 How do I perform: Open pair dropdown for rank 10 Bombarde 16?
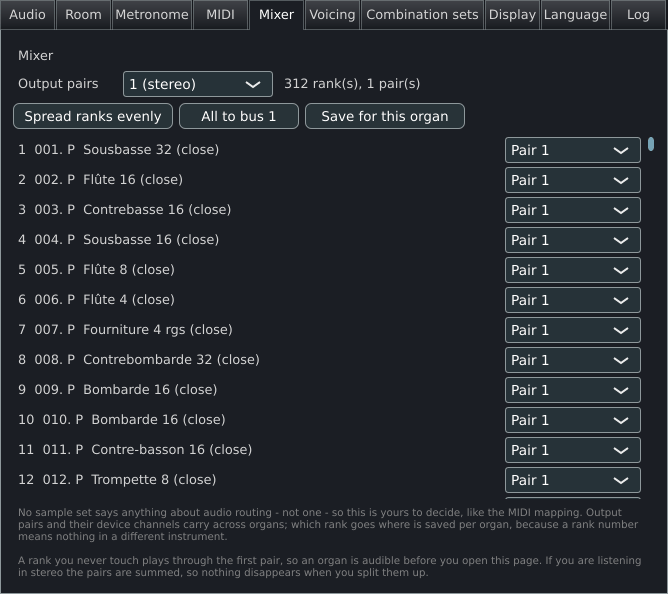pyautogui.click(x=573, y=420)
